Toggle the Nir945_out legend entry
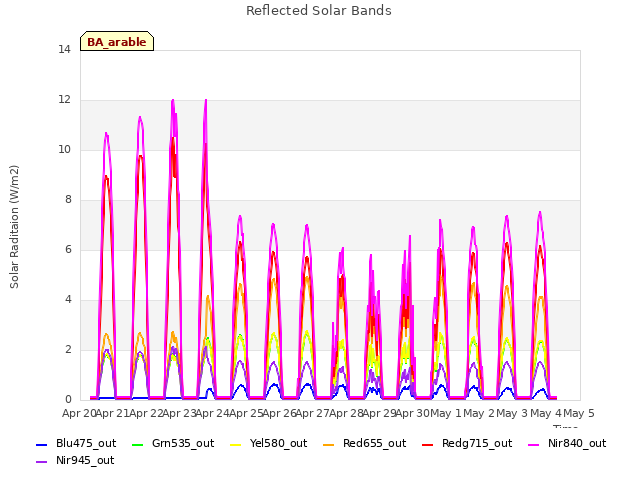640x480 pixels. 75,460
